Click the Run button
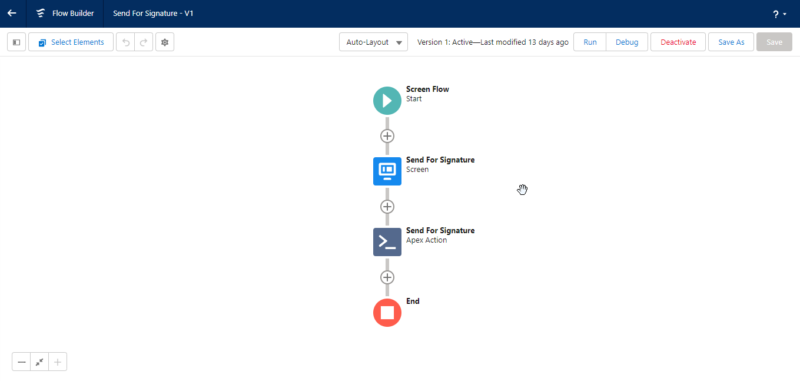800x381 pixels. [590, 42]
